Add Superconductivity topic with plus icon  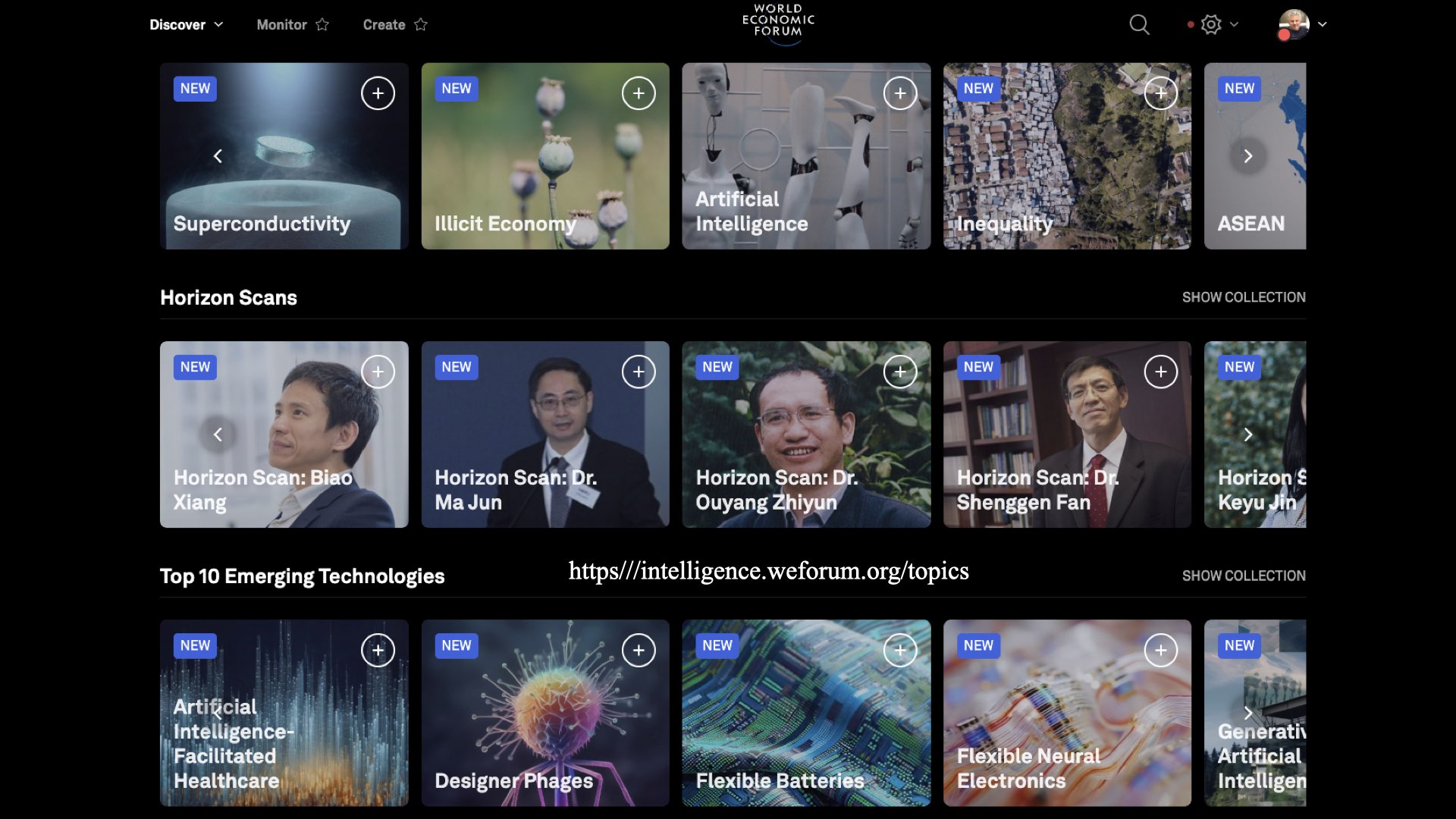pyautogui.click(x=378, y=93)
